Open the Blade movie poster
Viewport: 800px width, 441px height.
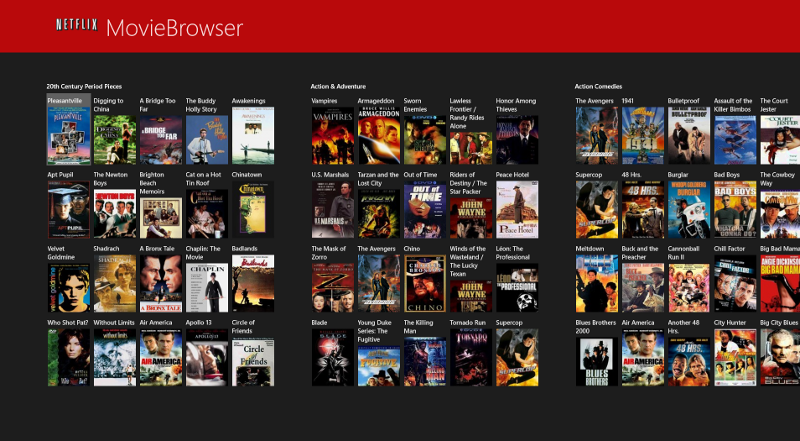[333, 357]
